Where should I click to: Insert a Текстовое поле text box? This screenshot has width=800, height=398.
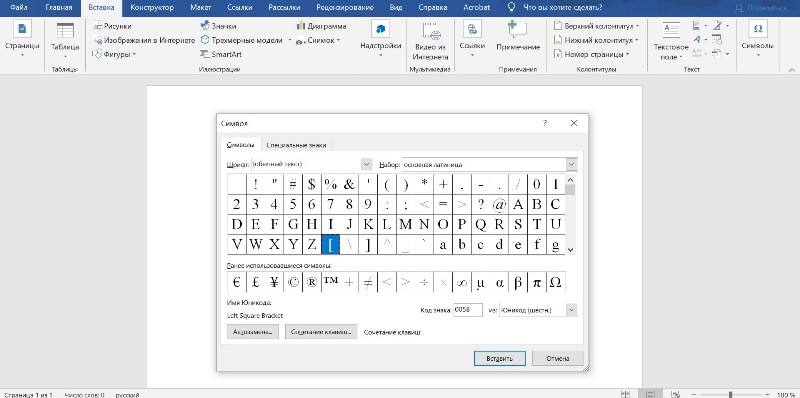pyautogui.click(x=671, y=41)
